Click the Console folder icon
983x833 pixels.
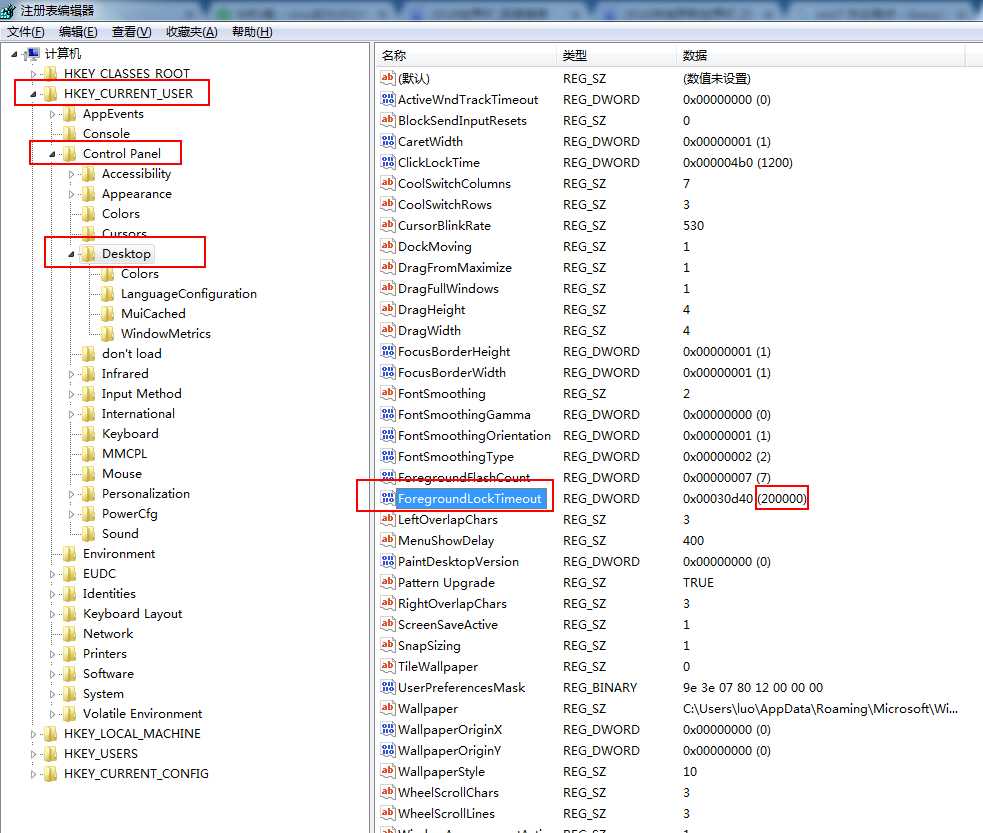pos(70,134)
